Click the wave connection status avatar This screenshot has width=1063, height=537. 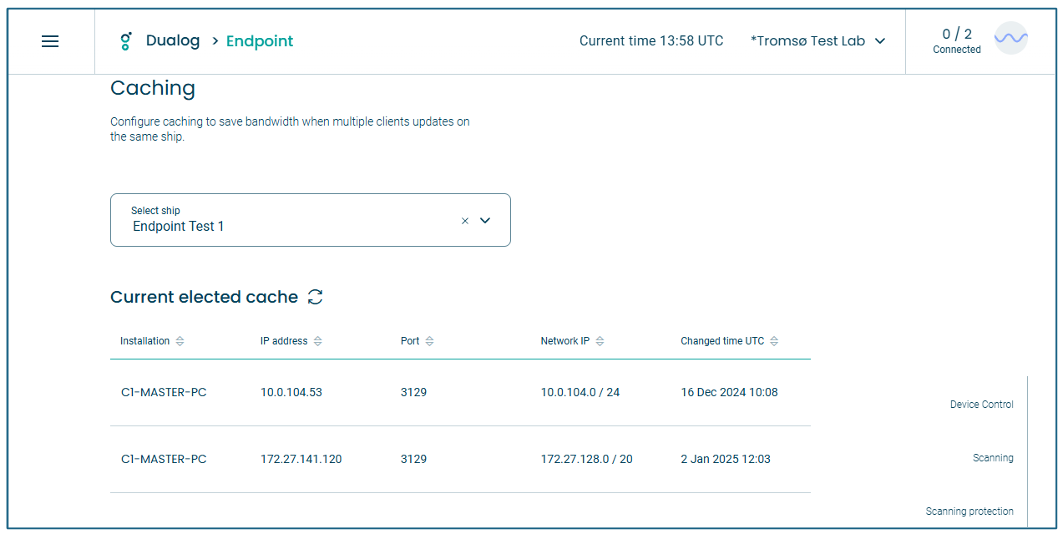coord(1011,39)
